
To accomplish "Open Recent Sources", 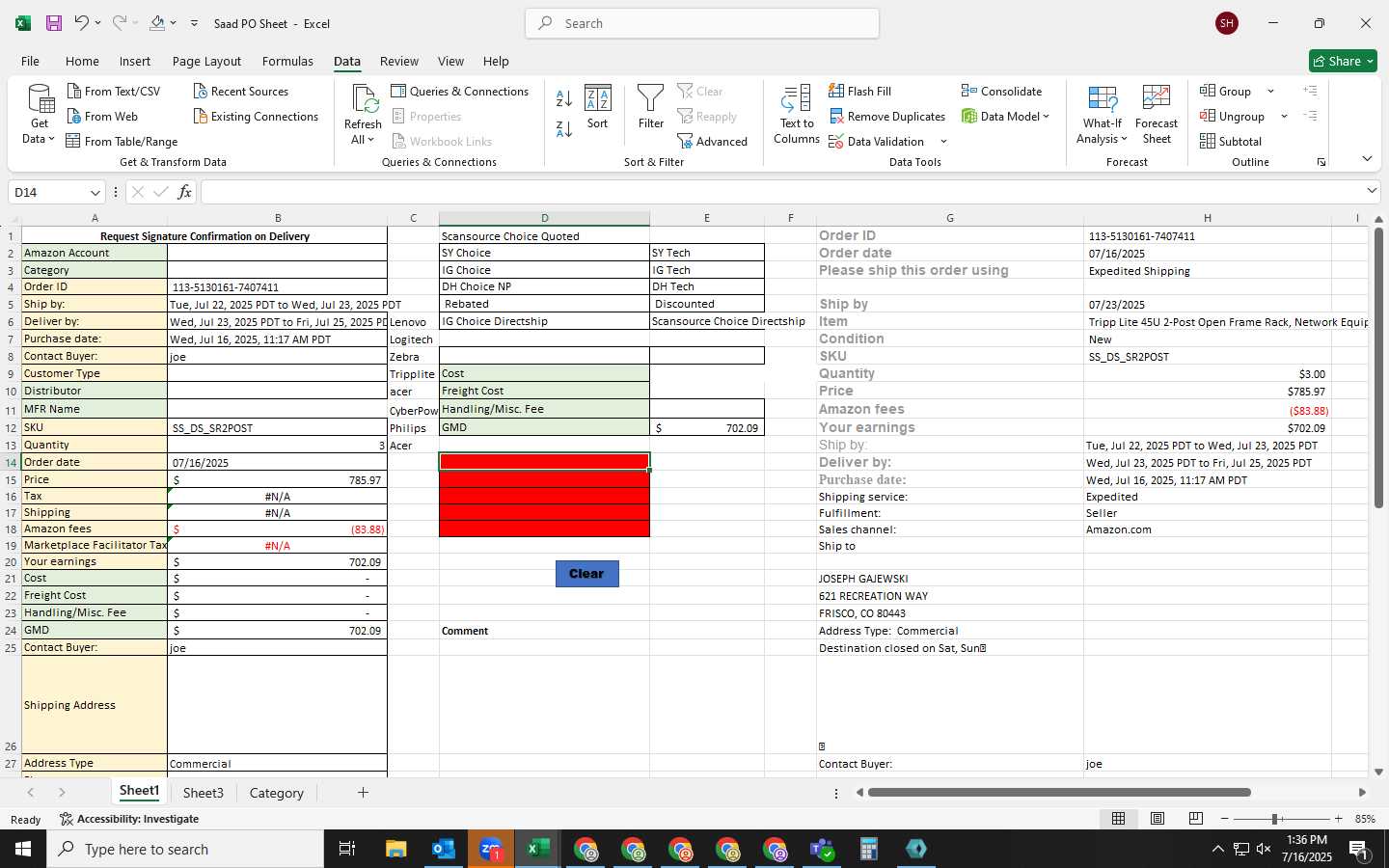I will (x=241, y=91).
